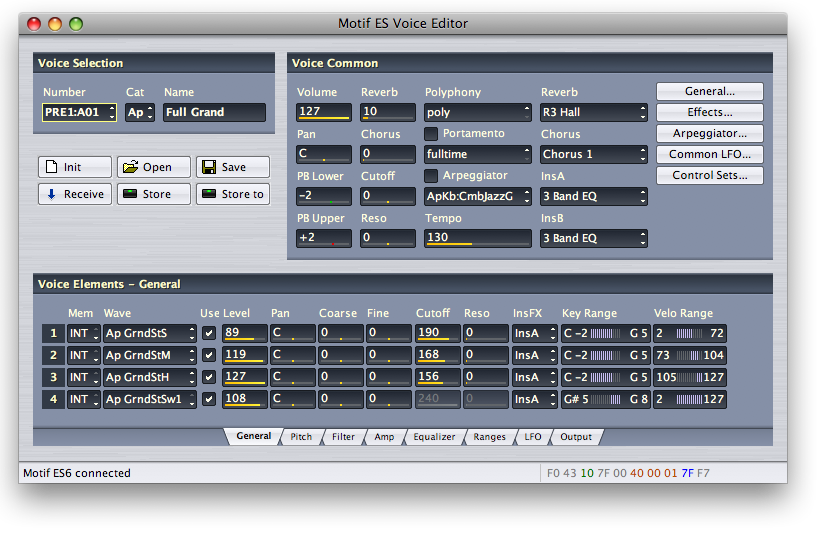Click the Init document icon button

[75, 167]
